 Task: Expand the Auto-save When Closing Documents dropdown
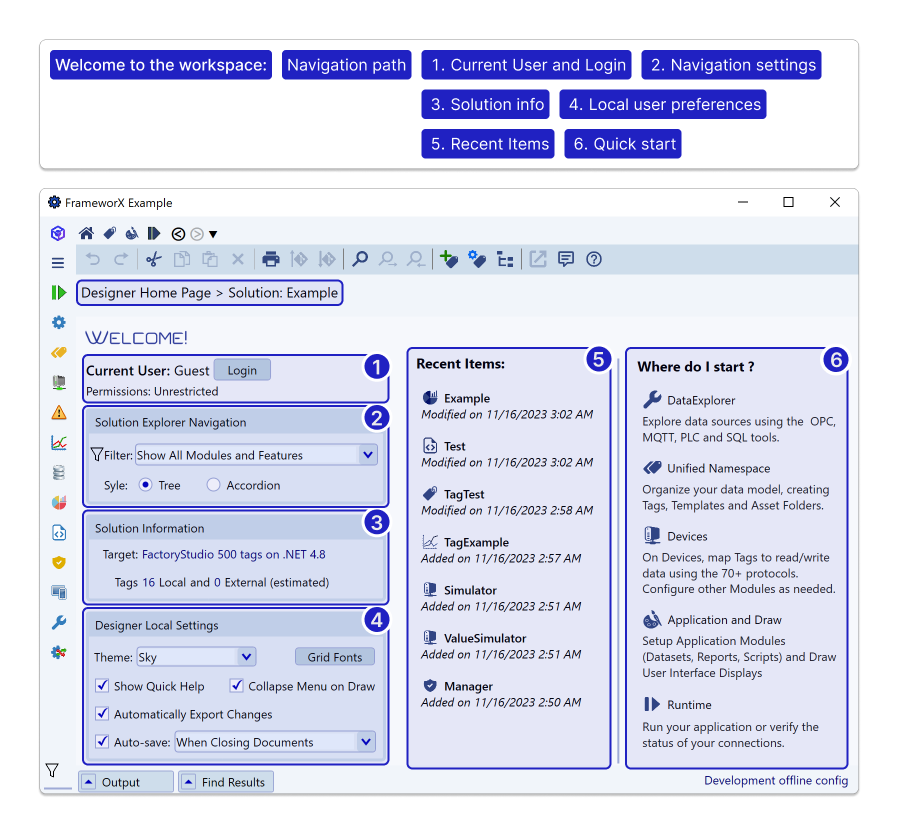click(x=366, y=742)
